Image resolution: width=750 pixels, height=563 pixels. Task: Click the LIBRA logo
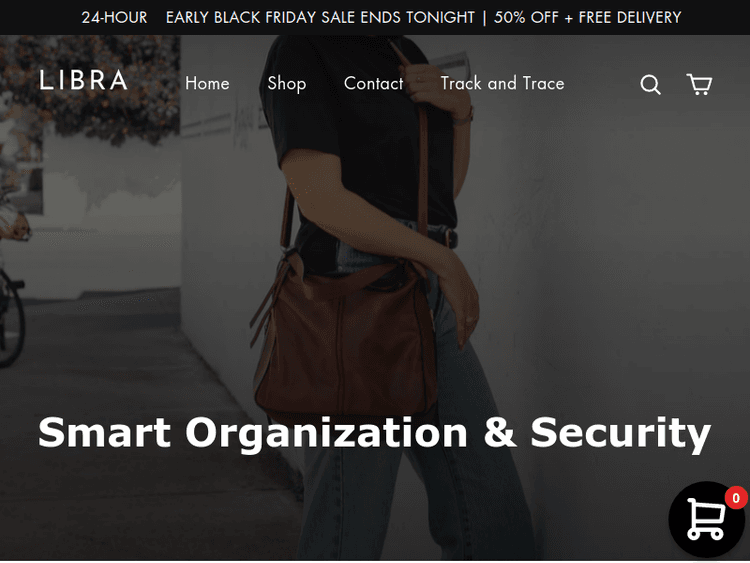83,80
